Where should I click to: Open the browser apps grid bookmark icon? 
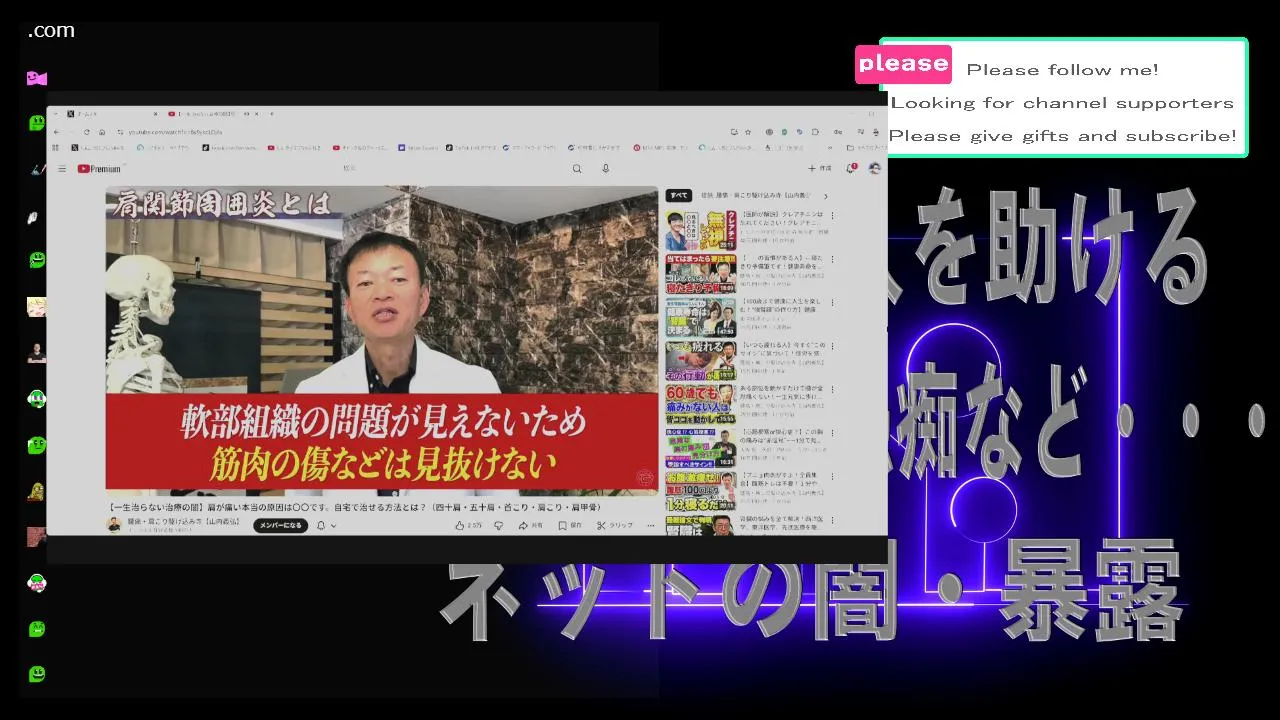coord(55,148)
